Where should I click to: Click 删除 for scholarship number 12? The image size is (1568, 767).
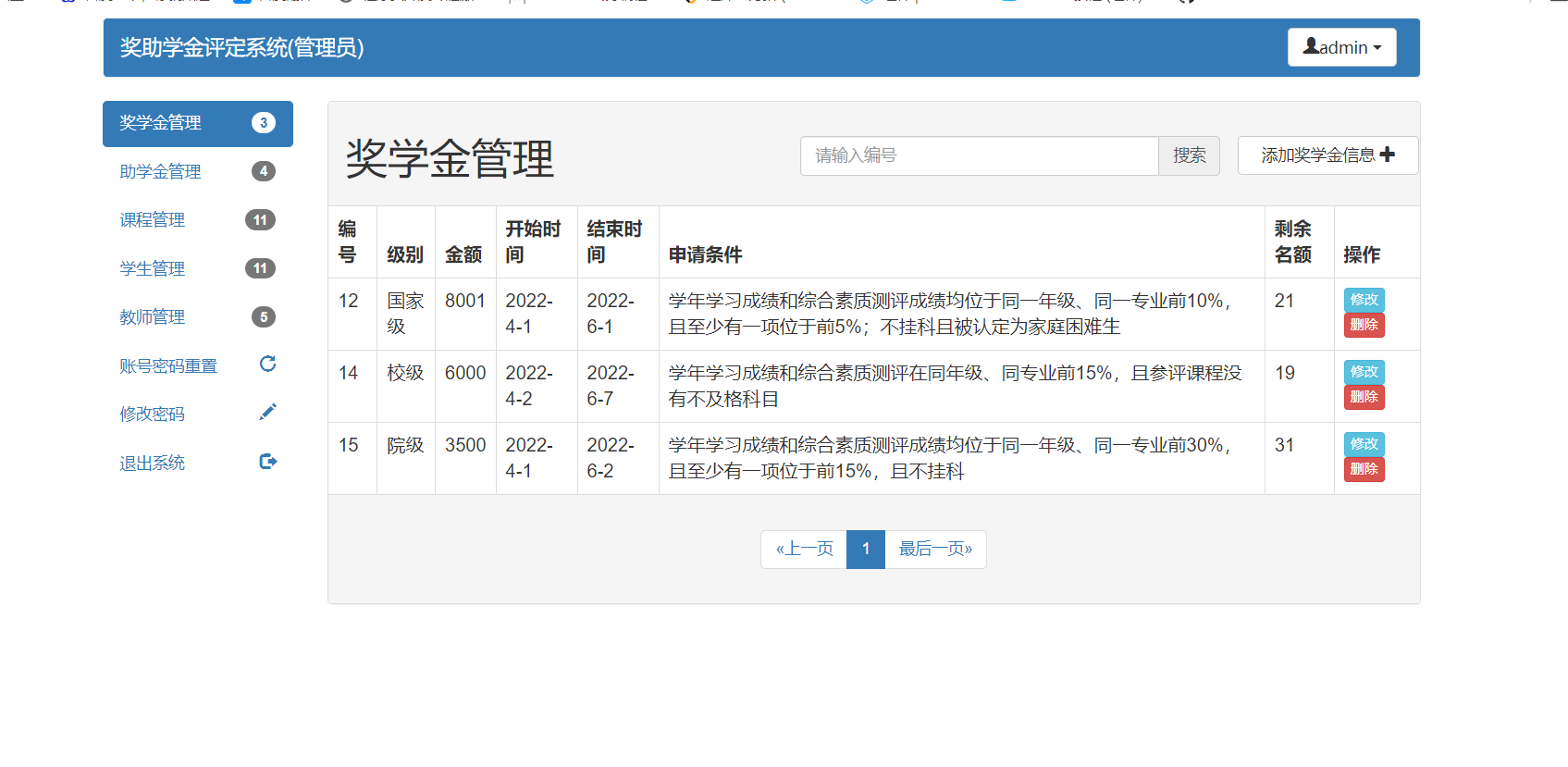(1364, 325)
